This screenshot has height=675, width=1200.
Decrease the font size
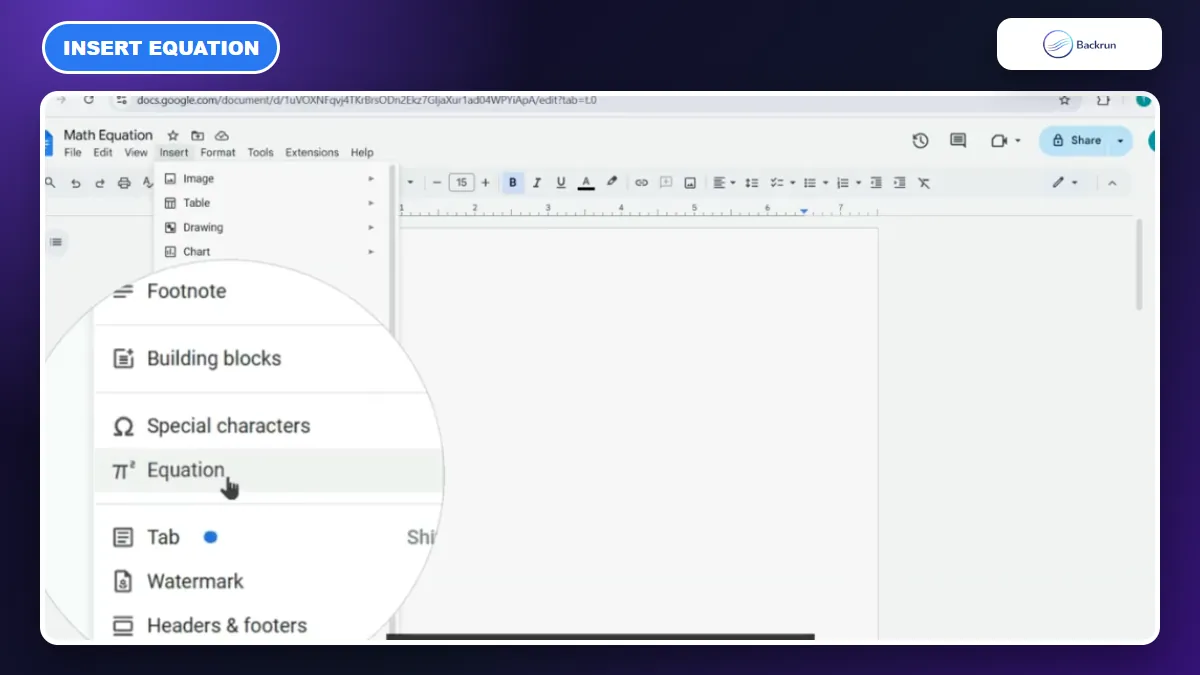click(437, 183)
